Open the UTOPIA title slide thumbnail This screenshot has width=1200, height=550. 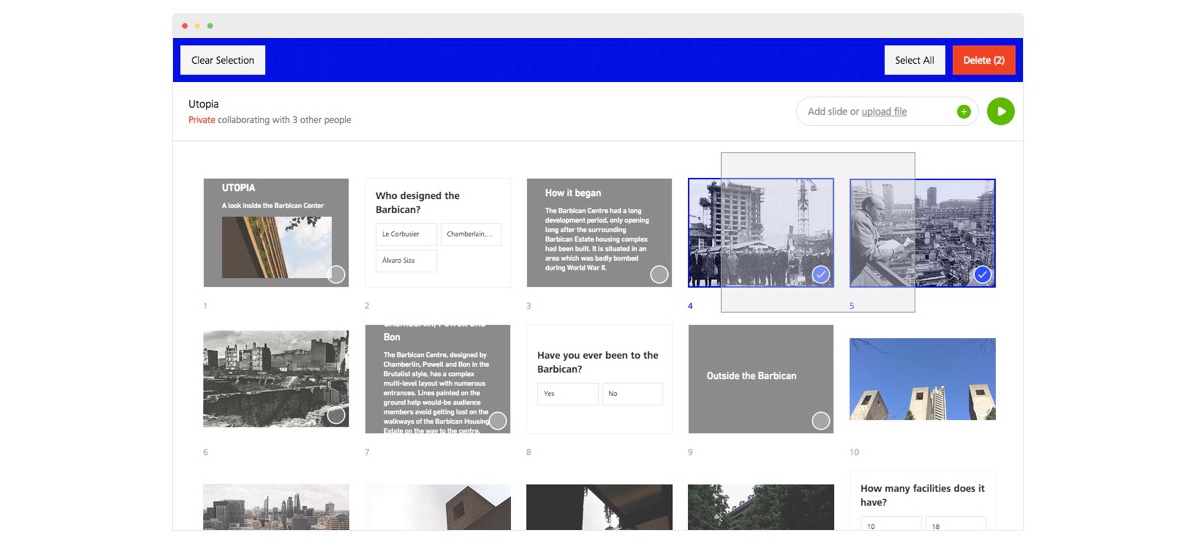276,233
